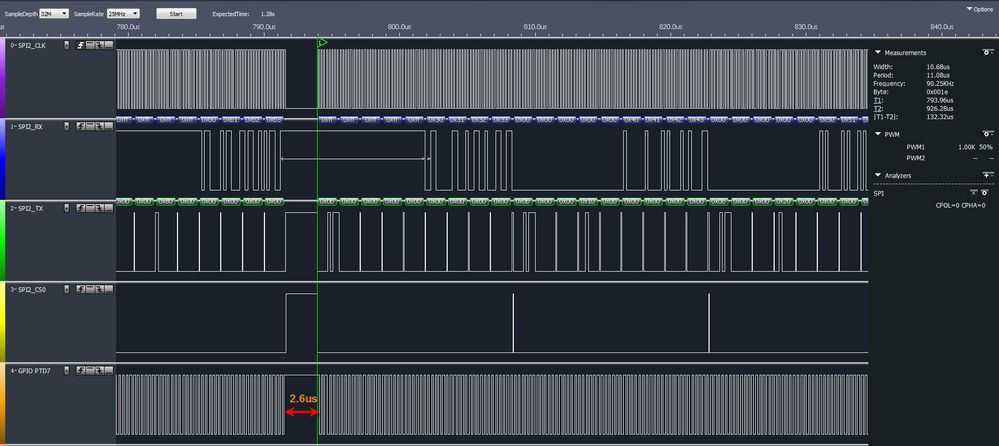Image resolution: width=999 pixels, height=446 pixels.
Task: Set low level trigger on SPI2_CS0
Action: pyautogui.click(x=109, y=289)
